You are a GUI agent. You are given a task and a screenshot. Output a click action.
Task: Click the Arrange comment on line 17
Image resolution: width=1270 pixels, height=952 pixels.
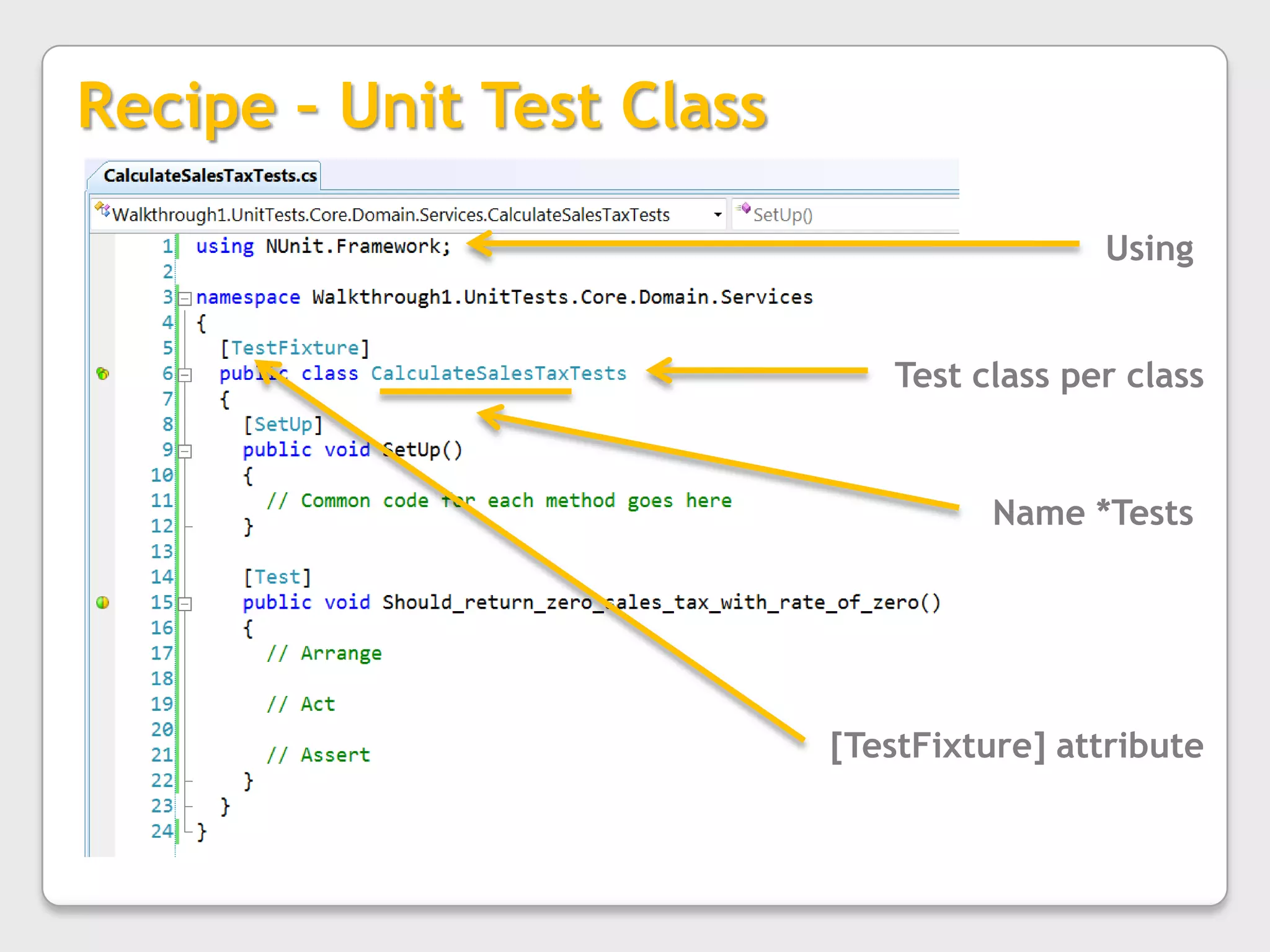coord(325,653)
